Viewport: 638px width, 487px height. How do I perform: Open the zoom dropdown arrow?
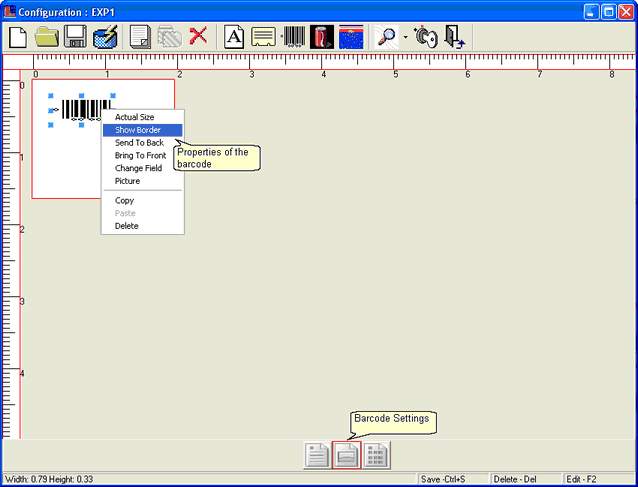pos(406,37)
